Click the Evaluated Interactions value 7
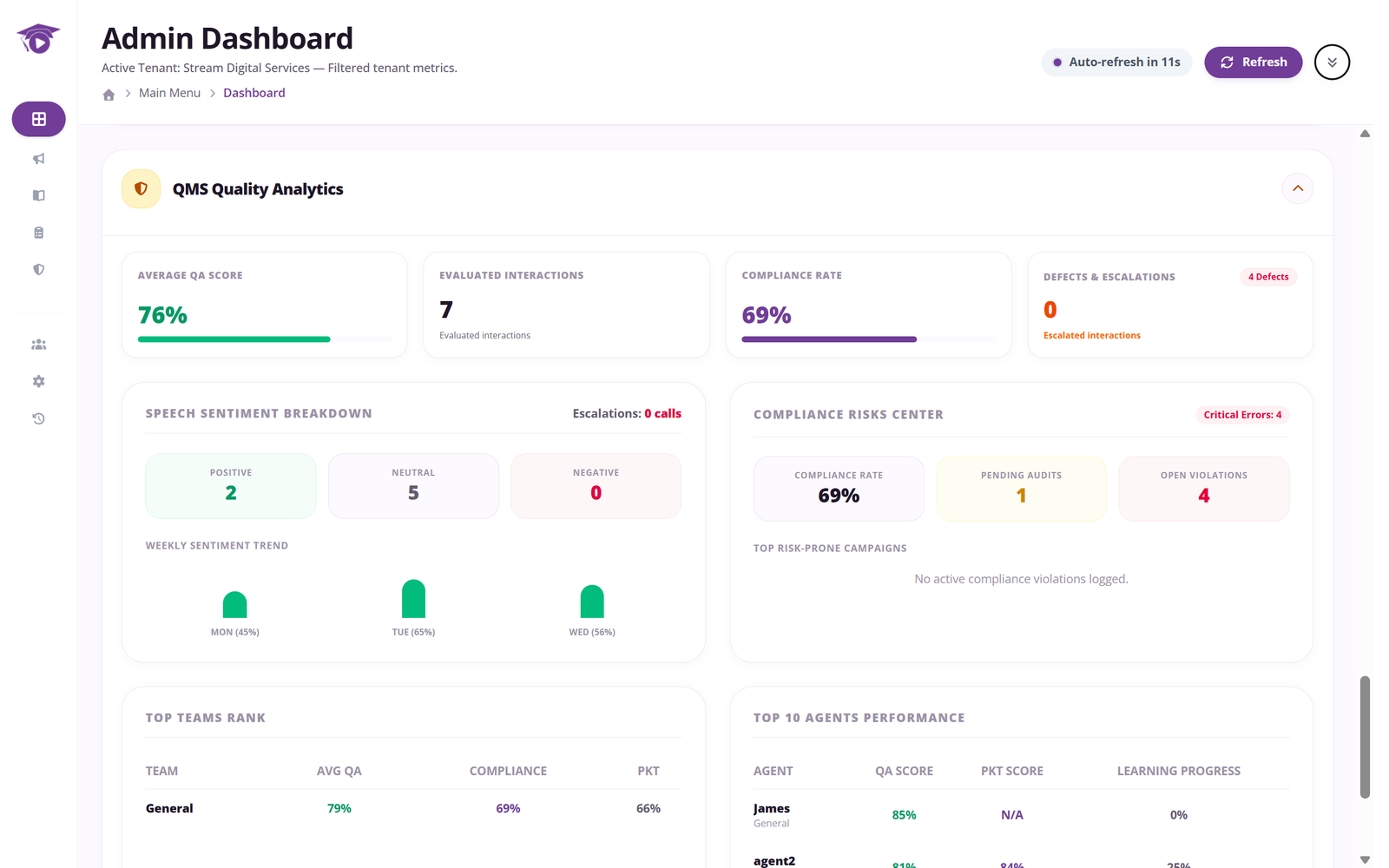1389x868 pixels. (446, 310)
